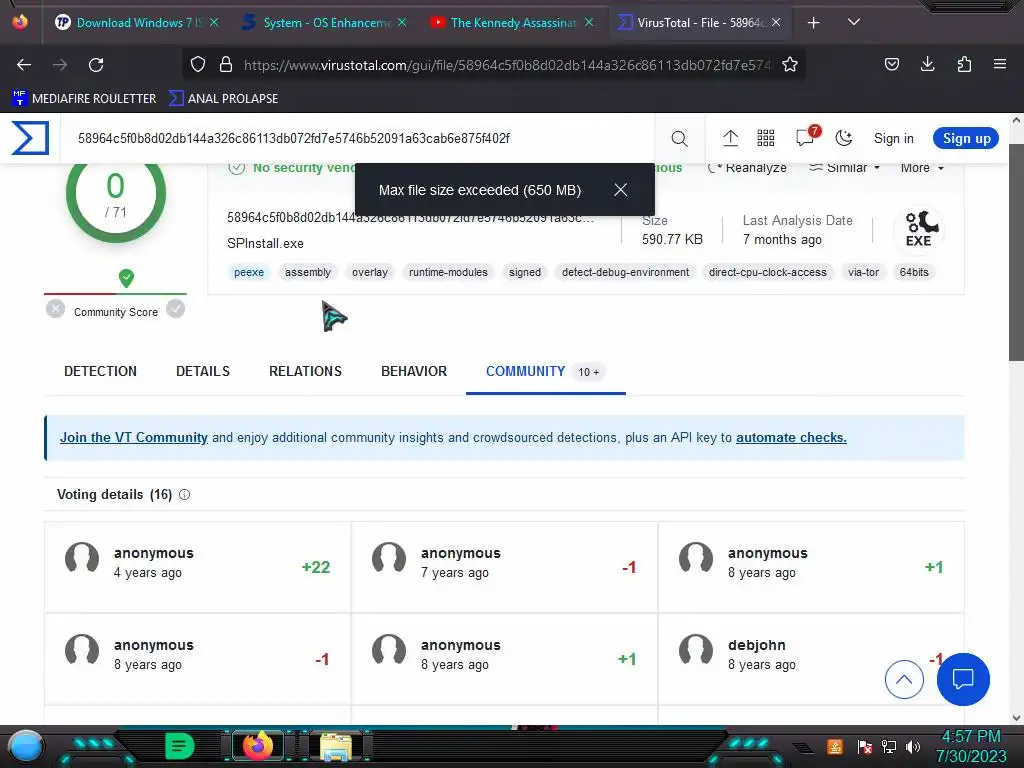Open Firefox downloads panel

(927, 64)
